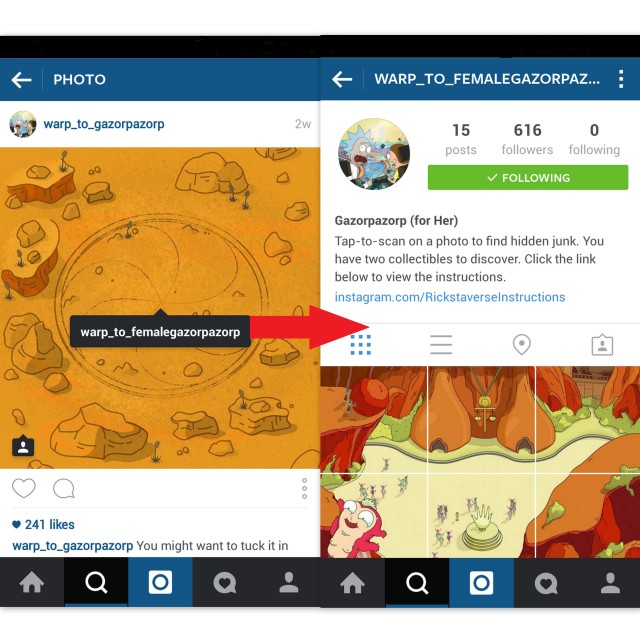
Task: Open the post options three-dot menu
Action: [x=304, y=488]
